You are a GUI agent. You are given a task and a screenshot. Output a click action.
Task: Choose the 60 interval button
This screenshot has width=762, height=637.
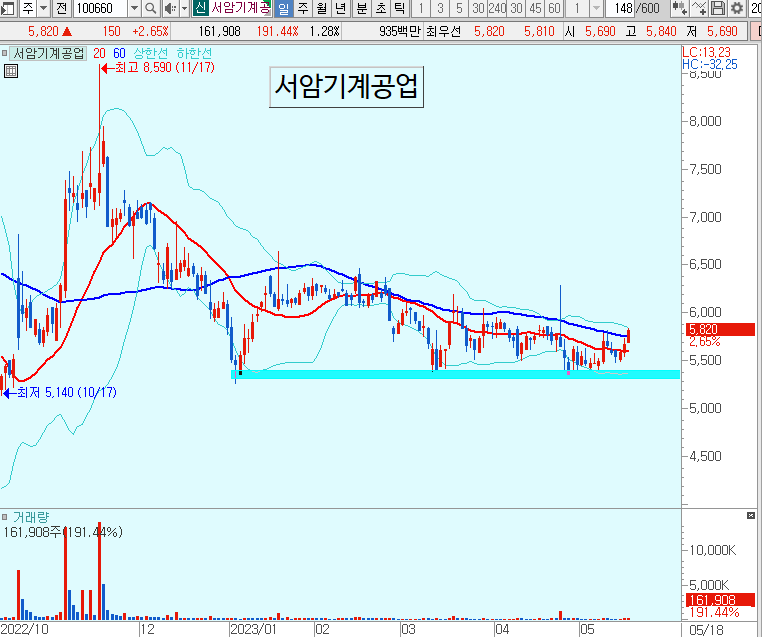click(554, 8)
